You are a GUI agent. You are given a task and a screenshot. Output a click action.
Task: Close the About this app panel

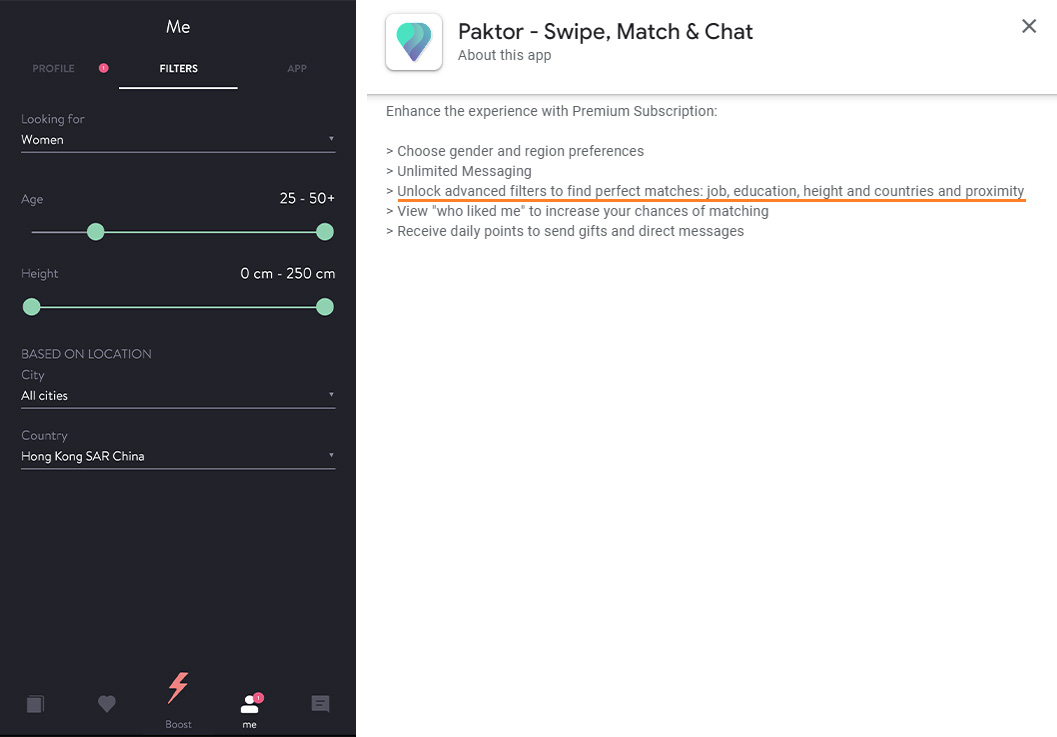click(1029, 26)
